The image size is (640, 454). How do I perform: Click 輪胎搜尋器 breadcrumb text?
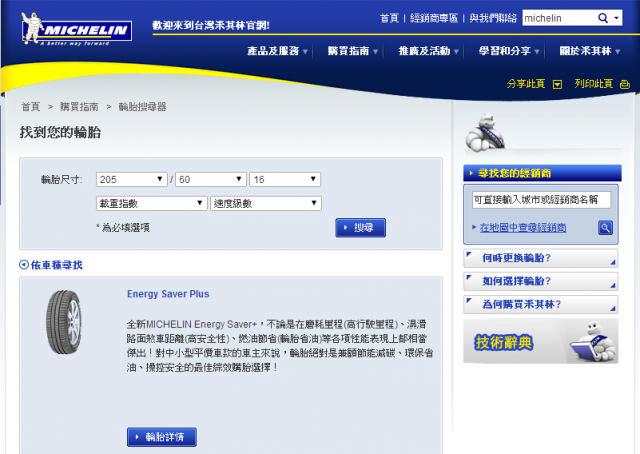[142, 107]
